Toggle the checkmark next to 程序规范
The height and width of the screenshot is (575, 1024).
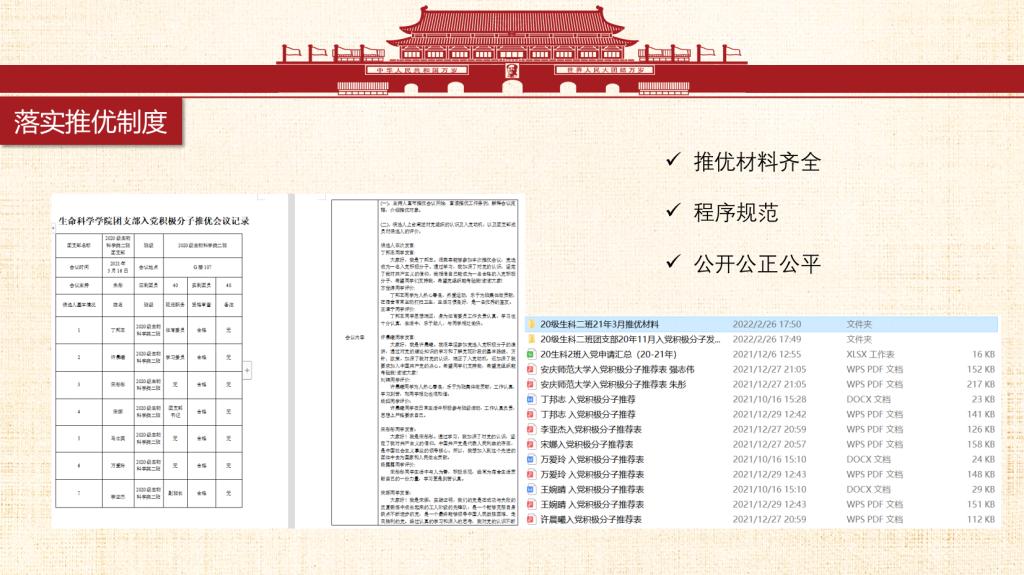674,213
